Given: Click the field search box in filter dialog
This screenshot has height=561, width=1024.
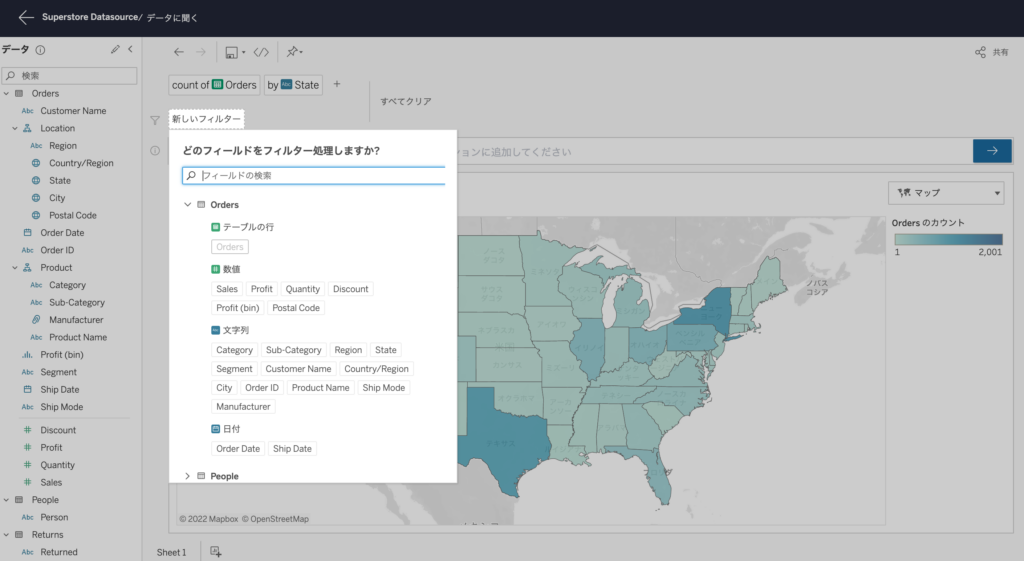Looking at the screenshot, I should (x=320, y=175).
